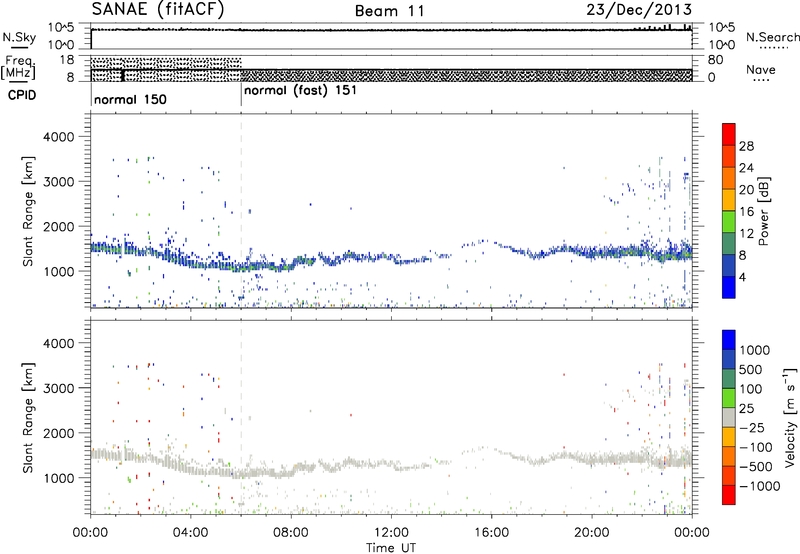800x554 pixels.
Task: Click the 'CPID' row label
Action: click(22, 95)
